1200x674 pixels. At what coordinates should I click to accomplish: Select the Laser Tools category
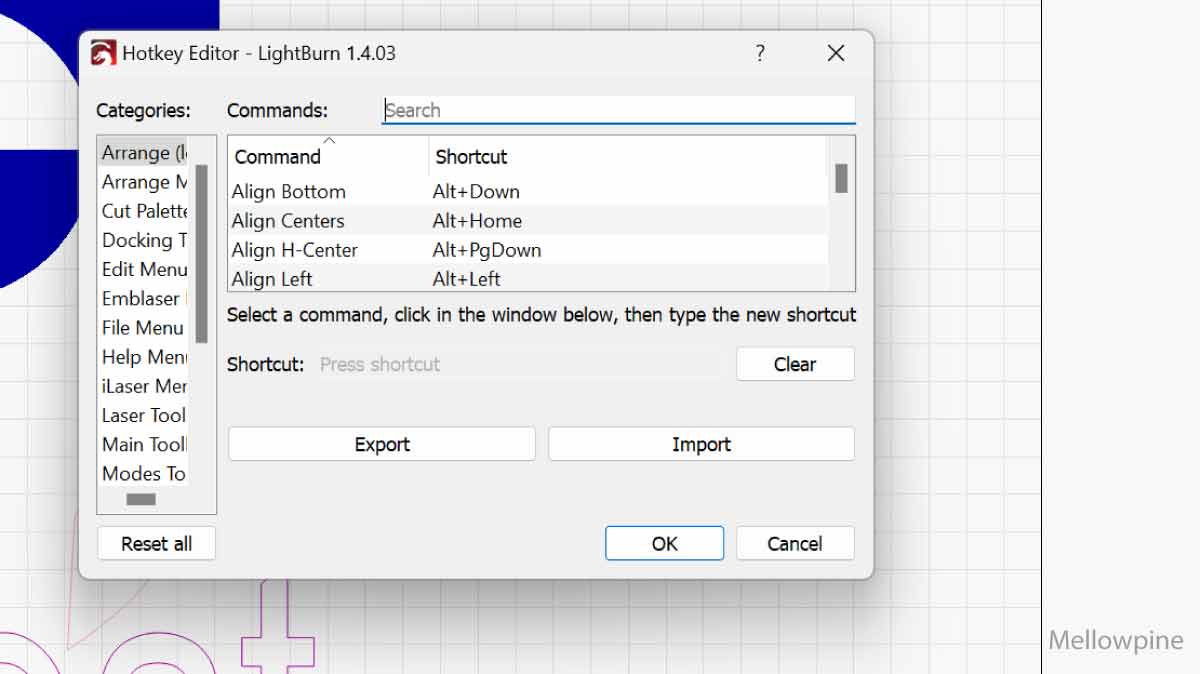coord(144,415)
